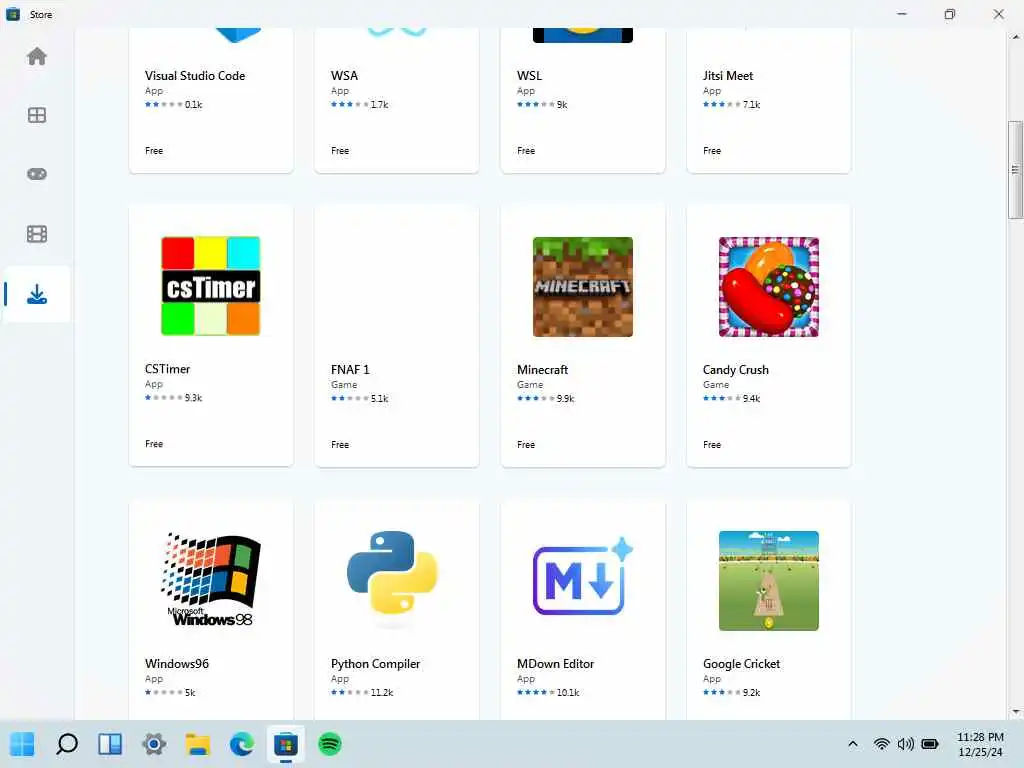Click the vertical scrollbar thumb
The height and width of the screenshot is (768, 1024).
pos(1015,170)
